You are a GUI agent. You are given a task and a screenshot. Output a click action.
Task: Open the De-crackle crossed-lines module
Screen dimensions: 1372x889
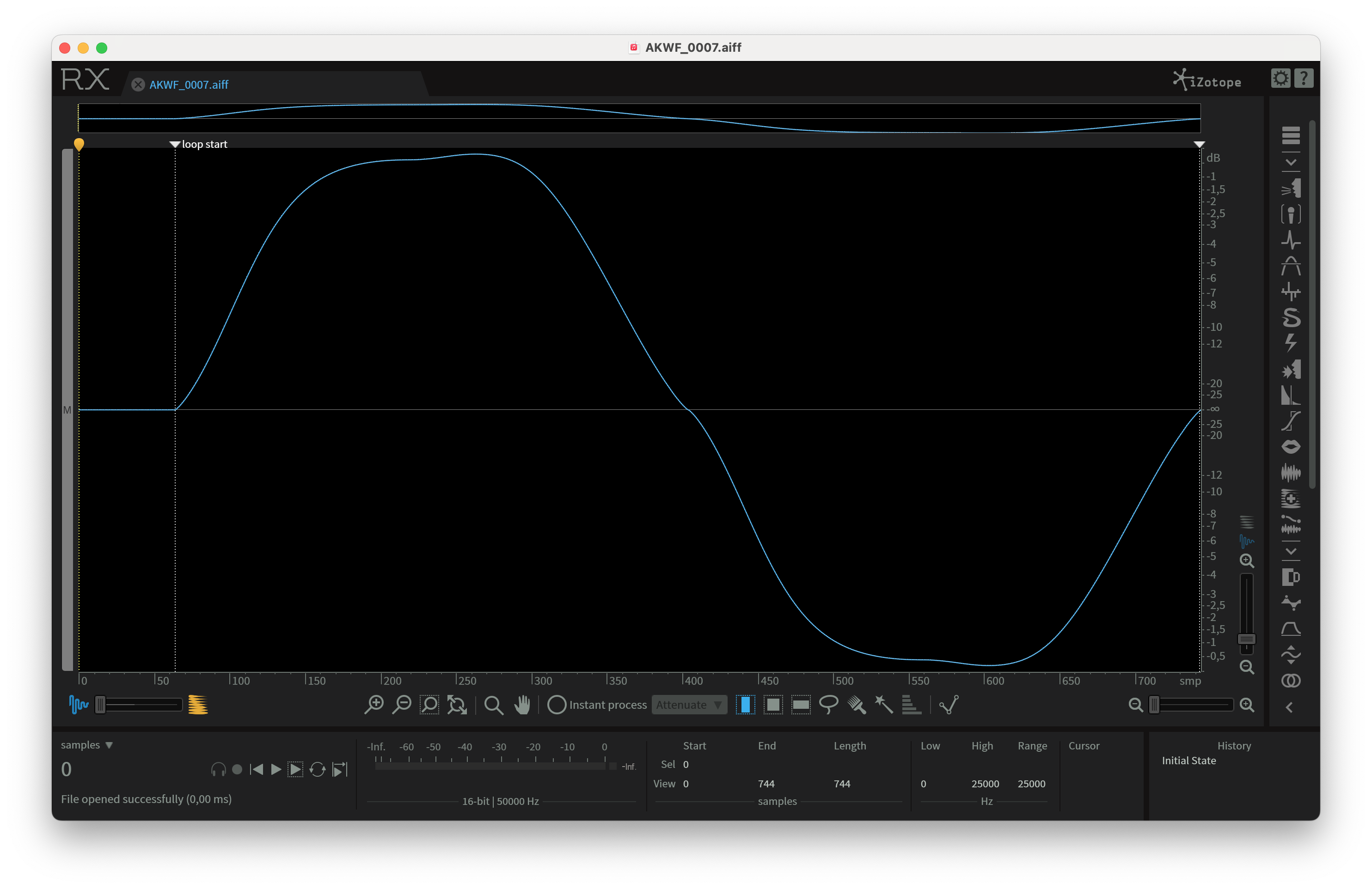1290,292
